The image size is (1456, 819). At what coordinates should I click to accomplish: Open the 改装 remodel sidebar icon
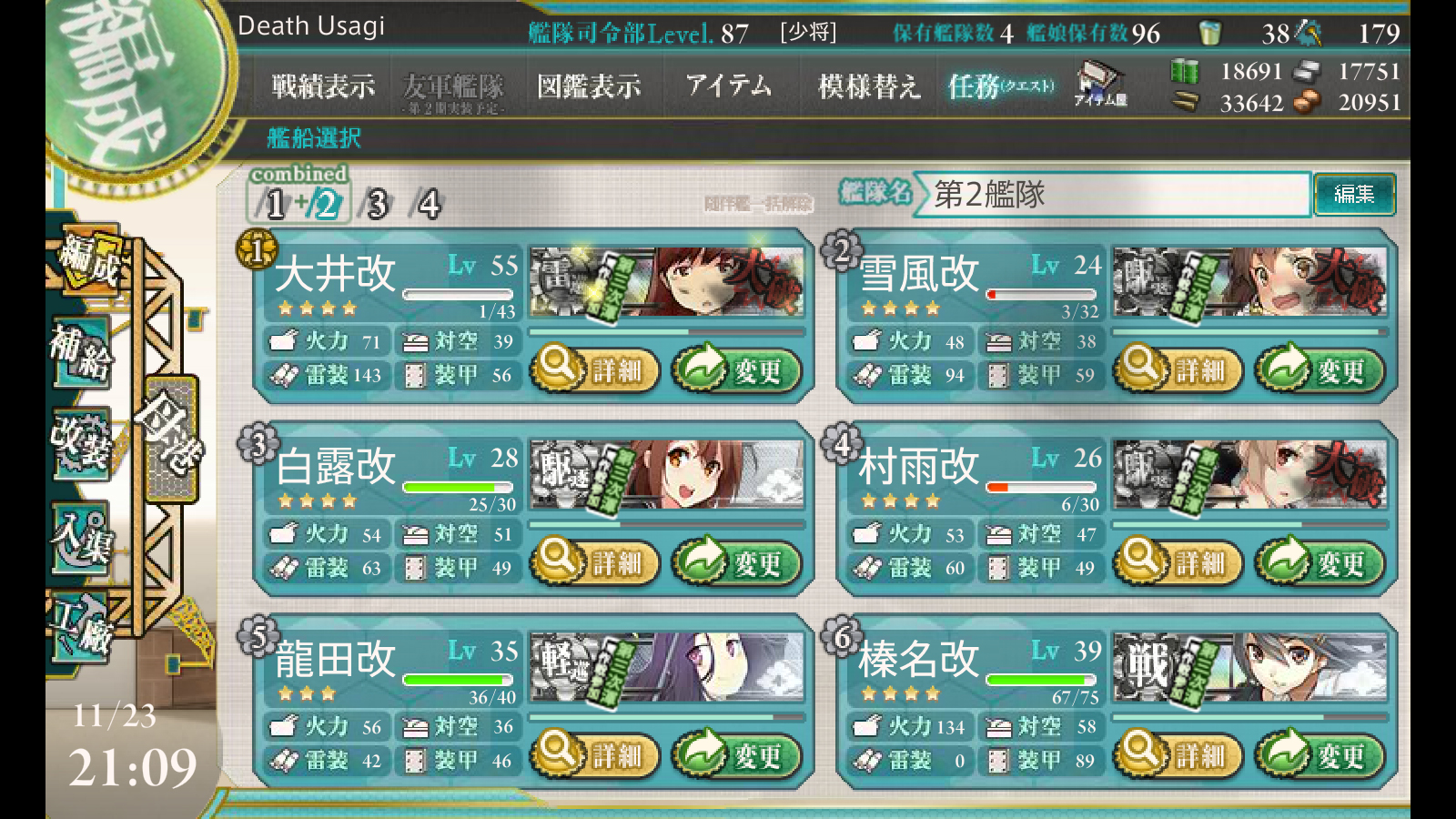tap(81, 445)
